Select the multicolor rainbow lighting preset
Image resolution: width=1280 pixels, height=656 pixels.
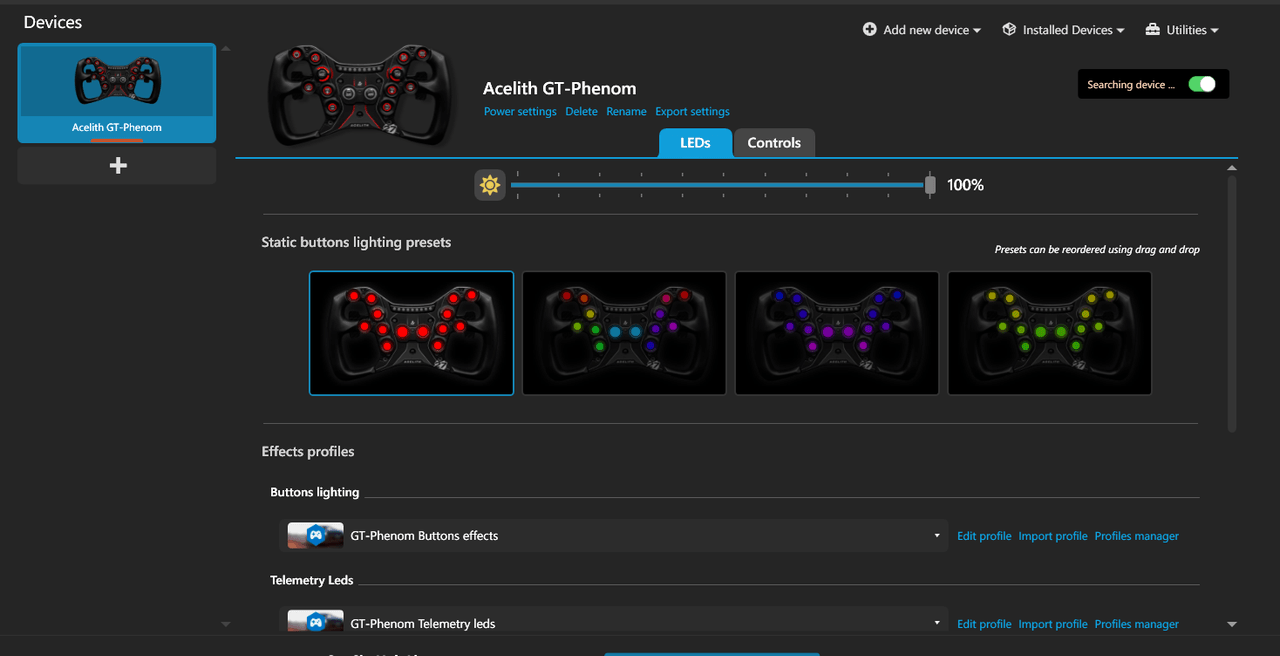pos(624,333)
